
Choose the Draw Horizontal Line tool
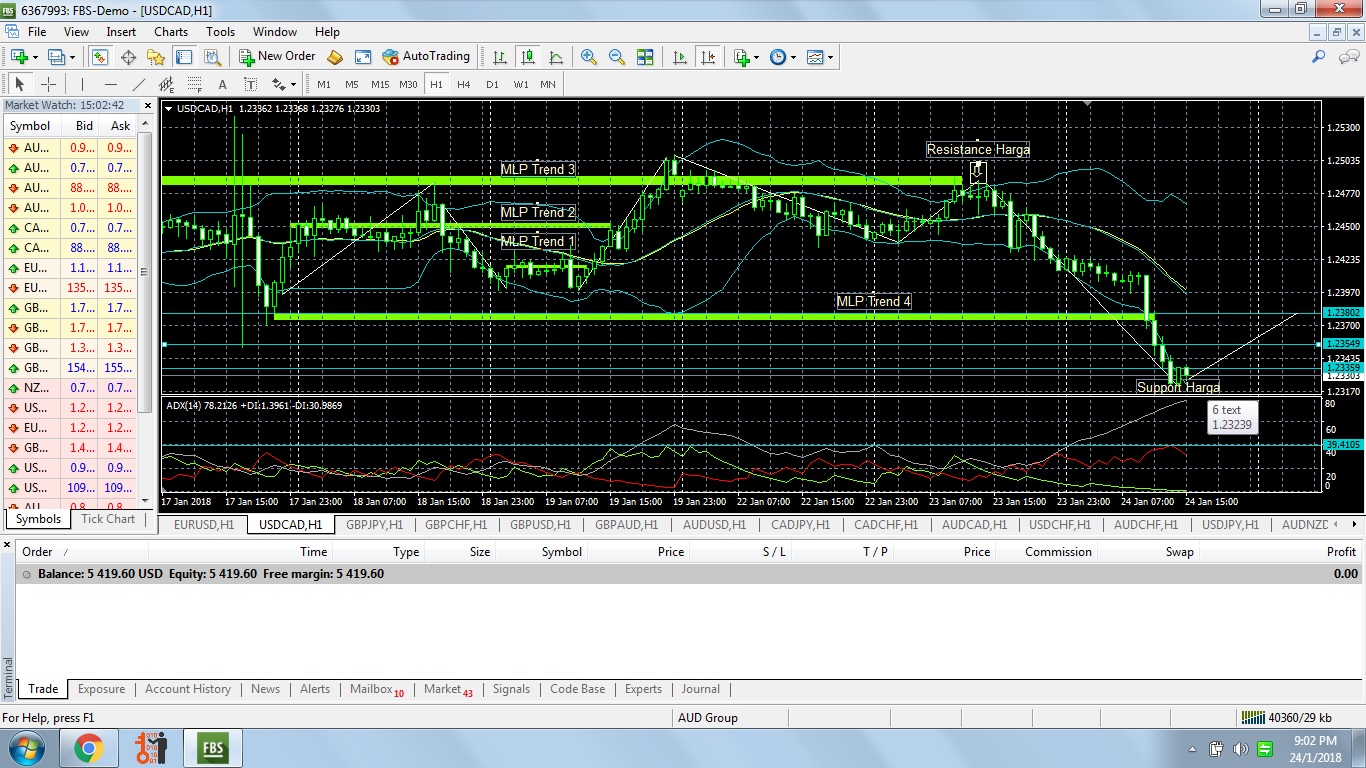(111, 85)
